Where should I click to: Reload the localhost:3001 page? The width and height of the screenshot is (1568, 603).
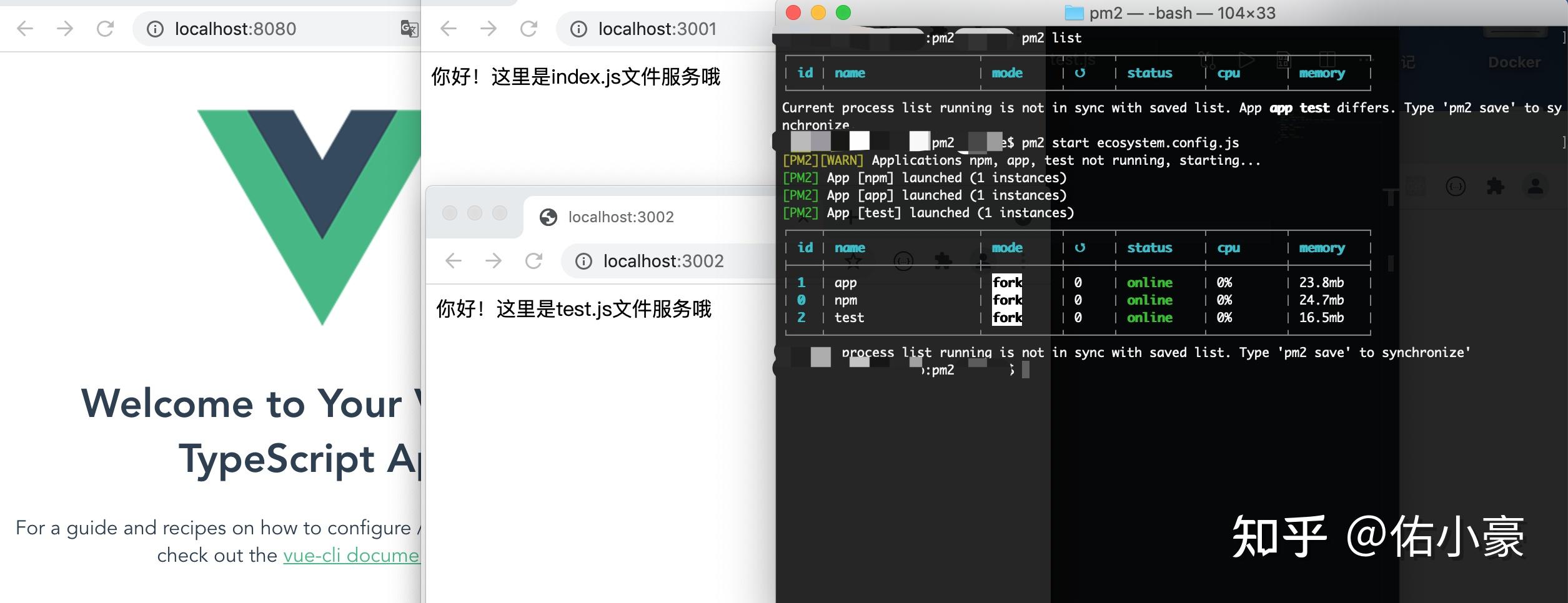(x=528, y=29)
